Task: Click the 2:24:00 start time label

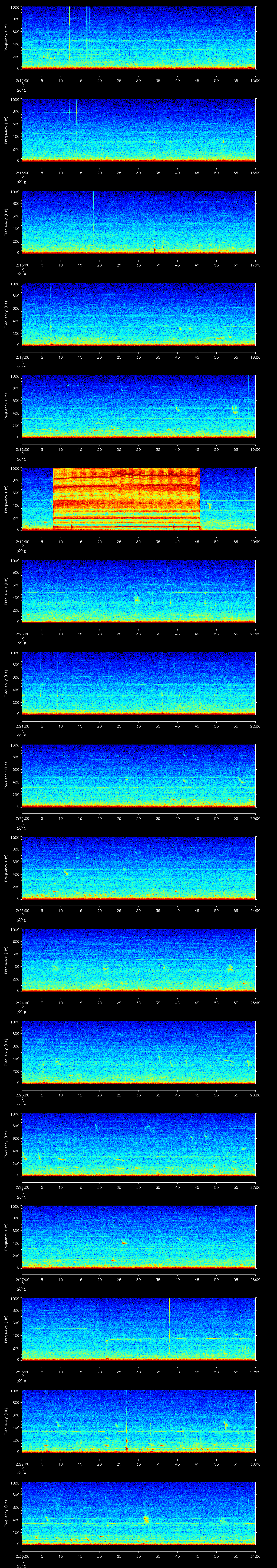Action: 22,1003
